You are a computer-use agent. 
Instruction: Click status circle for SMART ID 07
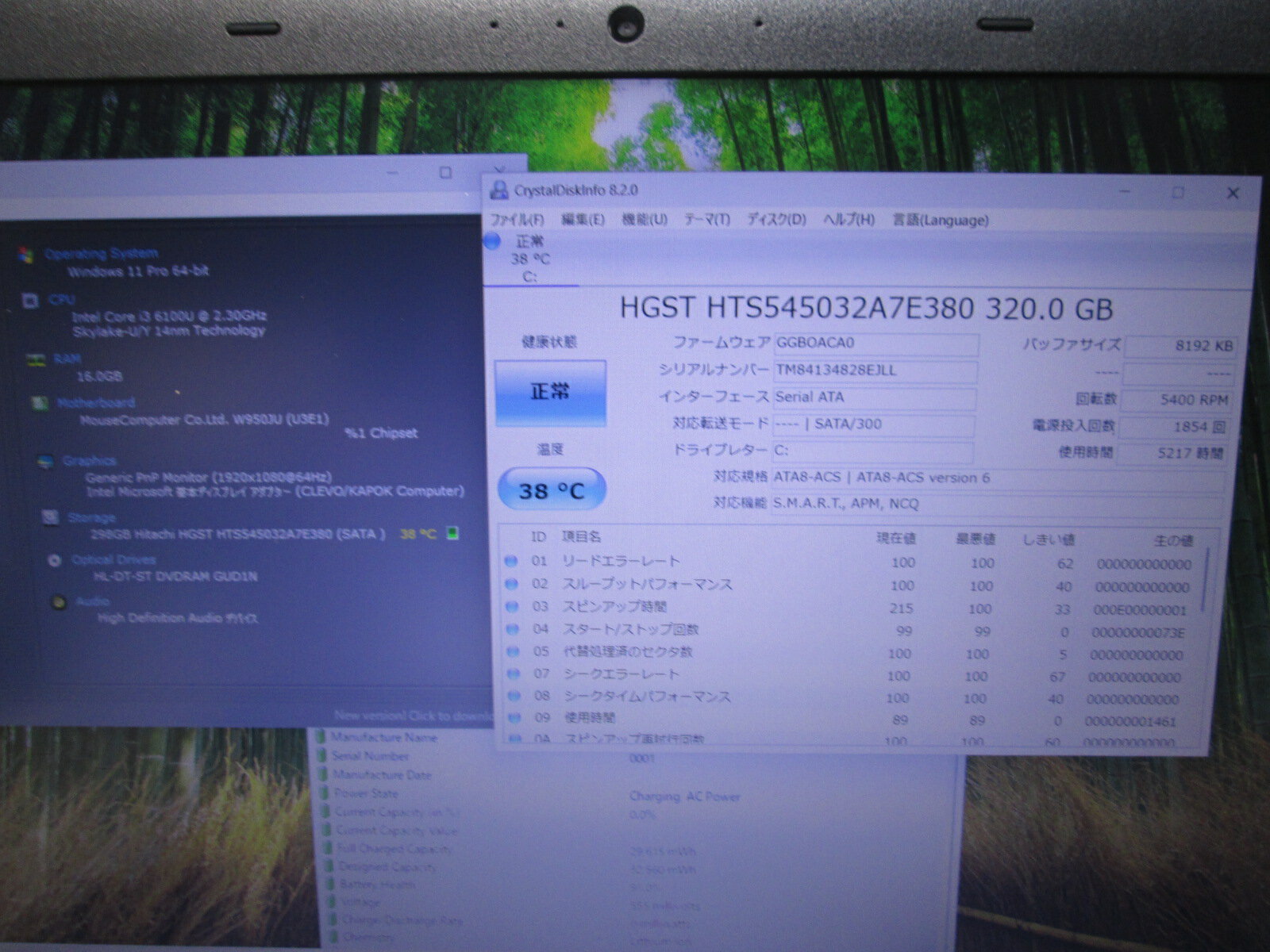point(514,674)
